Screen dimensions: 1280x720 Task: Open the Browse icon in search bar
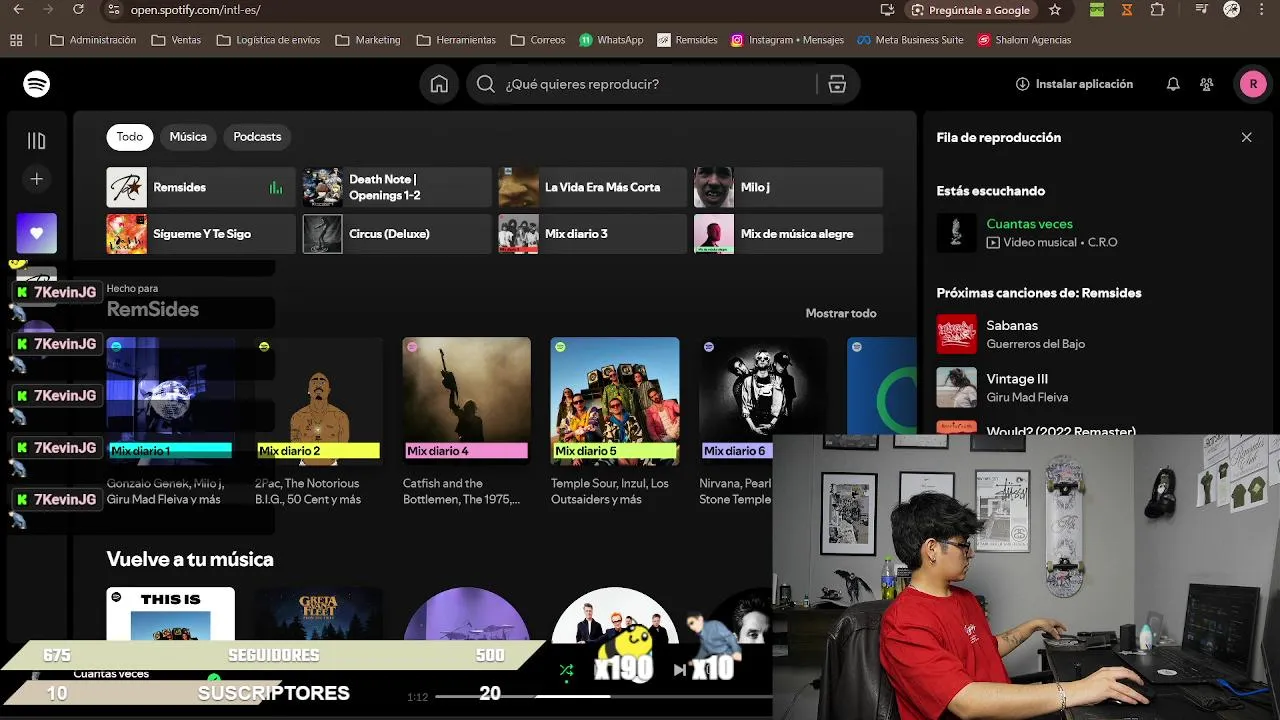coord(837,84)
